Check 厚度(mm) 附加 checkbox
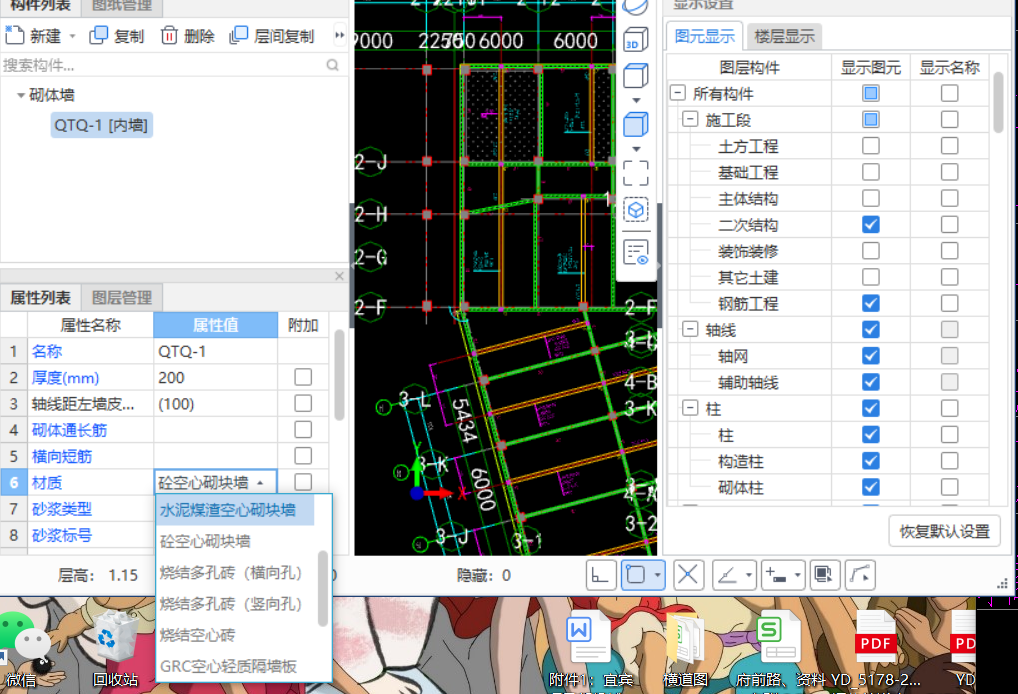The width and height of the screenshot is (1018, 694). 303,377
